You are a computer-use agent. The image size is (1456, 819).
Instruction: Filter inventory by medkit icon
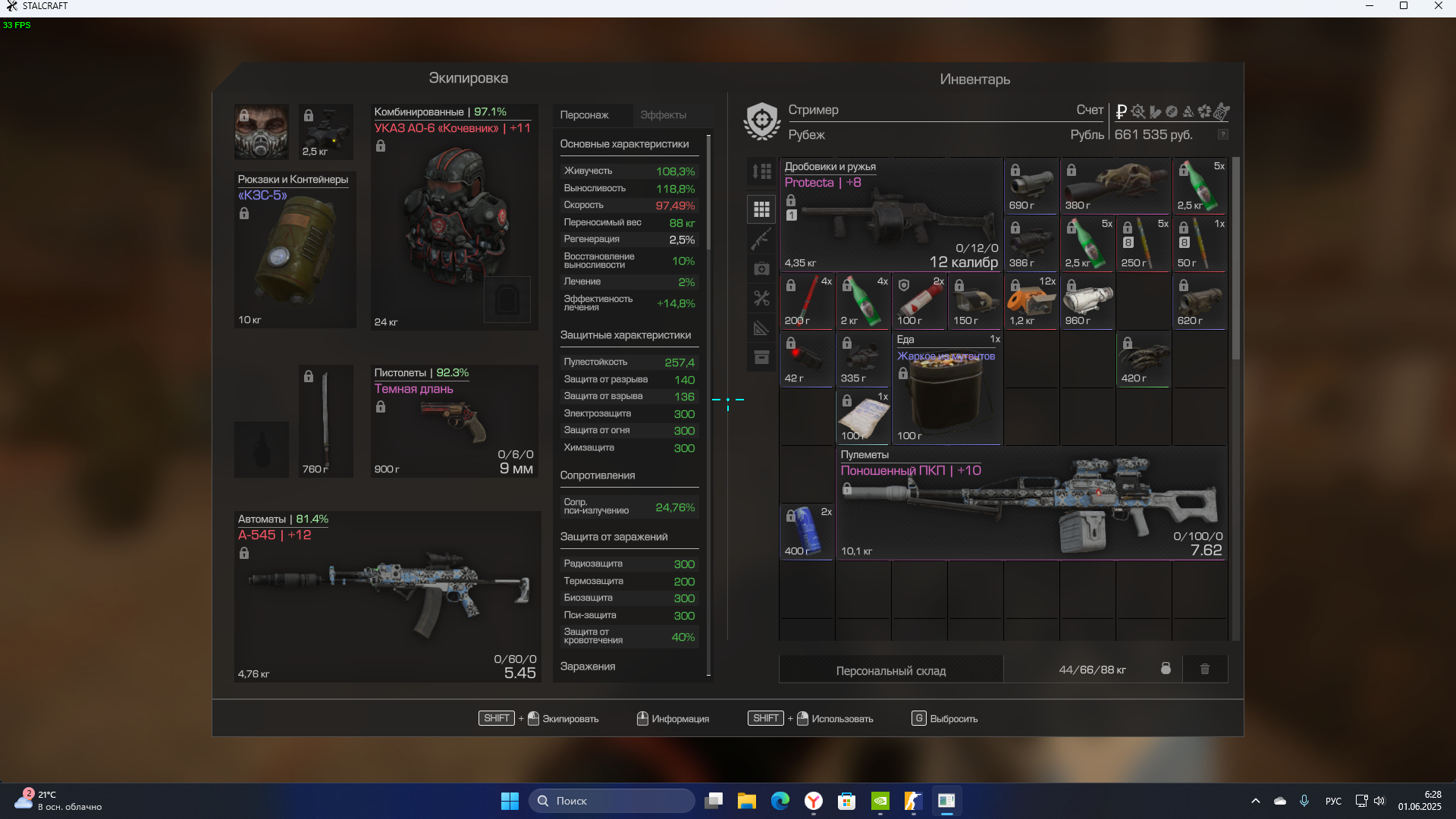(761, 268)
